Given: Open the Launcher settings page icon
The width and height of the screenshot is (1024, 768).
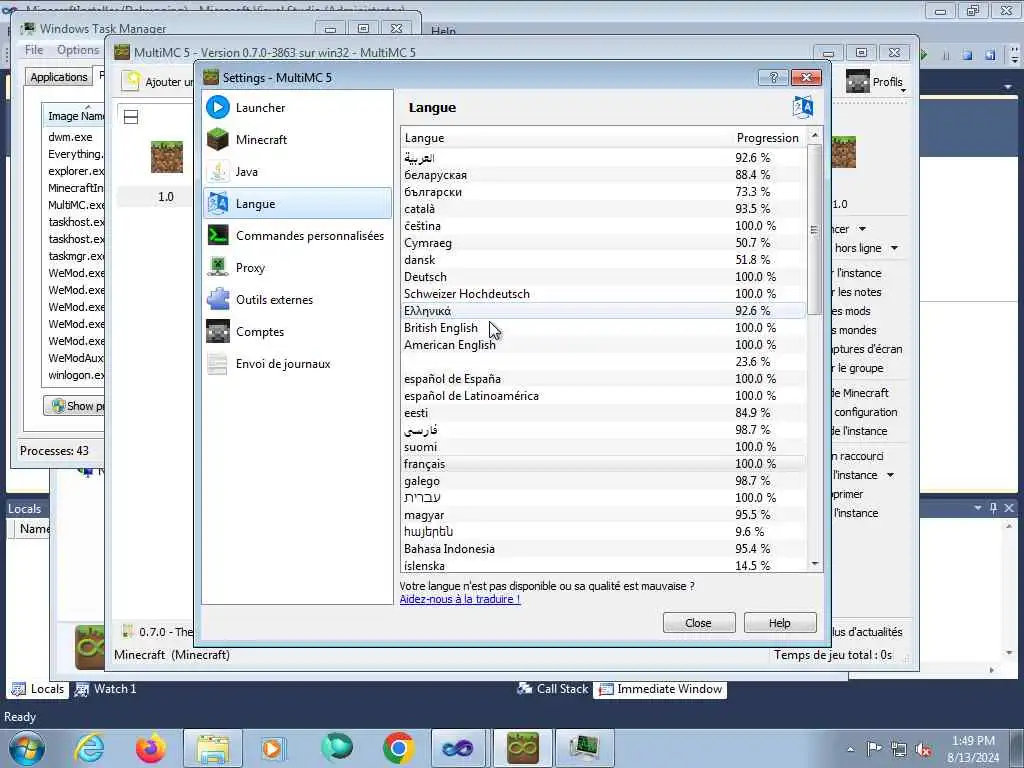Looking at the screenshot, I should 217,107.
